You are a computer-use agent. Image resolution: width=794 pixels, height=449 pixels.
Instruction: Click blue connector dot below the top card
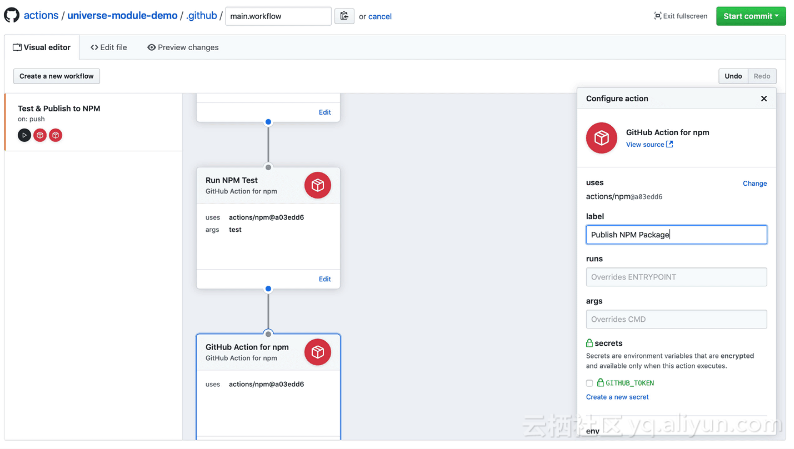268,122
